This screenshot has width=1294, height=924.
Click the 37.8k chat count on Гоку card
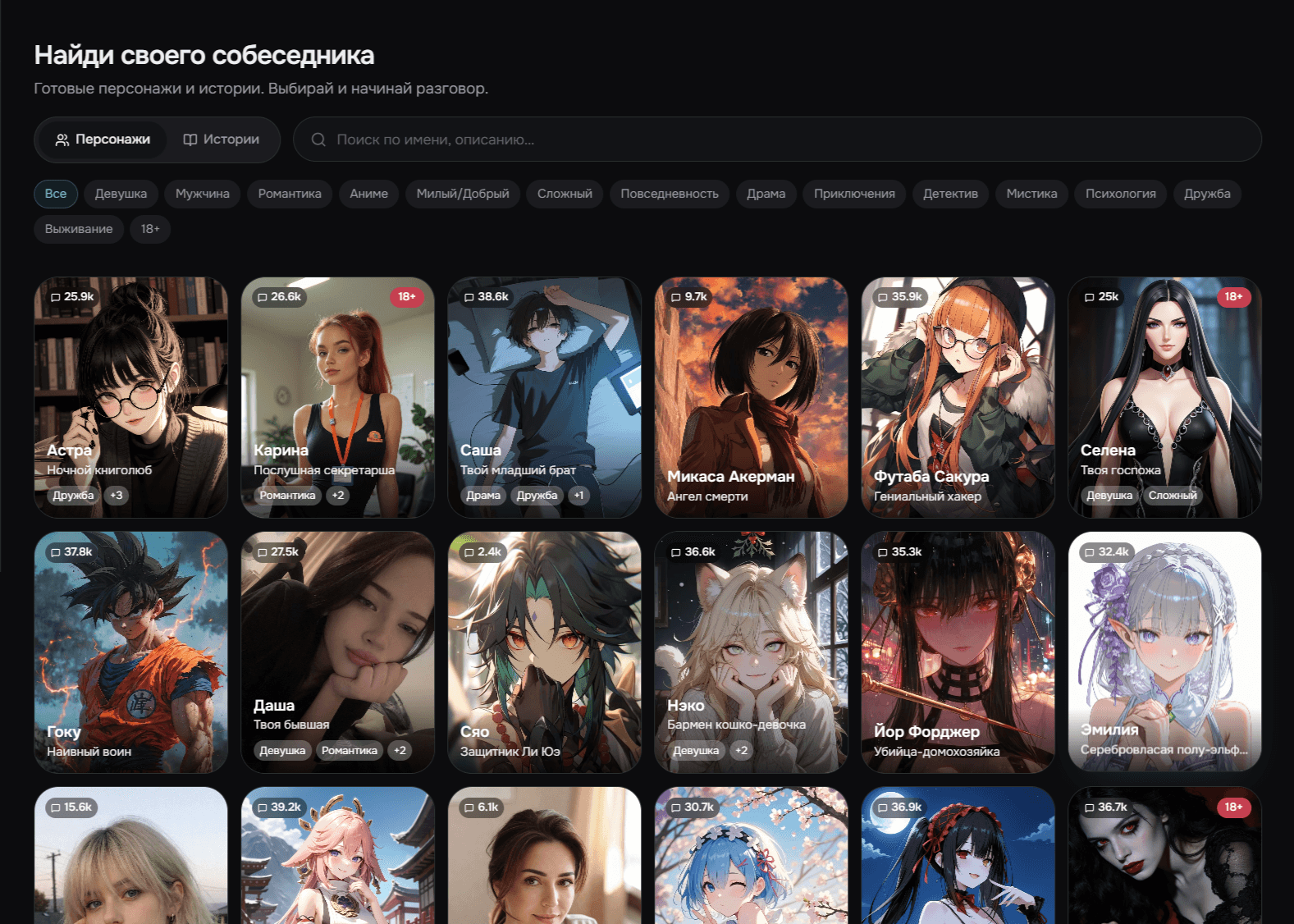(72, 552)
